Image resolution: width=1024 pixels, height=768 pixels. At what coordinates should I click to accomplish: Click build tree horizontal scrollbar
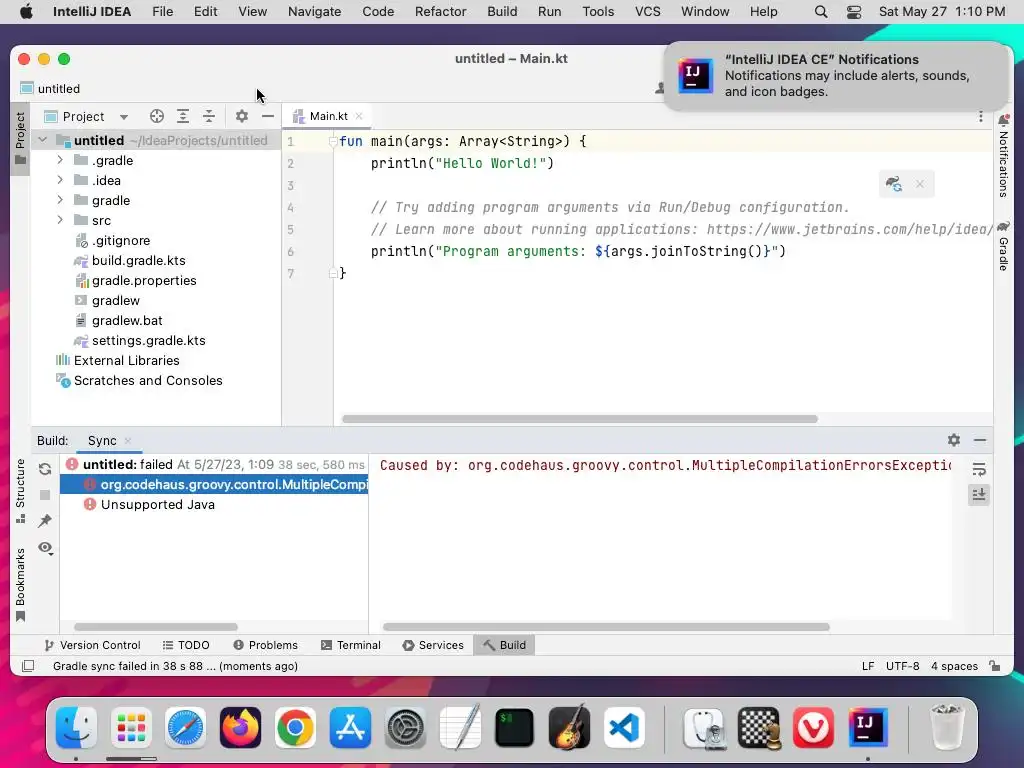pos(155,627)
